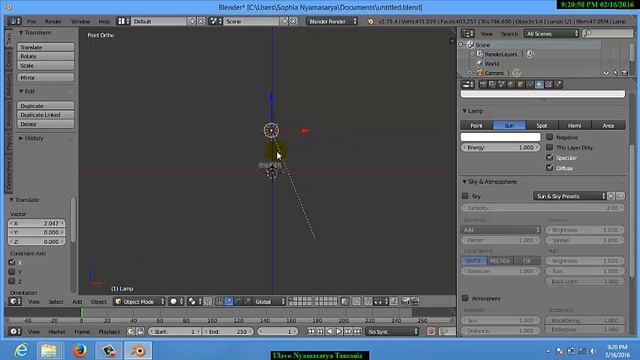This screenshot has height=360, width=640.
Task: Click the OpenGL render image icon in 3D header
Action: pyautogui.click(x=405, y=302)
